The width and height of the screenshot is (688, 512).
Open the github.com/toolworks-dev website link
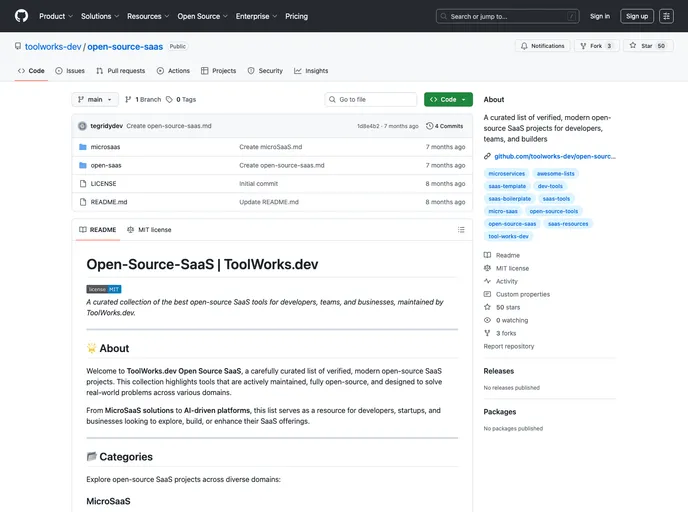[555, 156]
